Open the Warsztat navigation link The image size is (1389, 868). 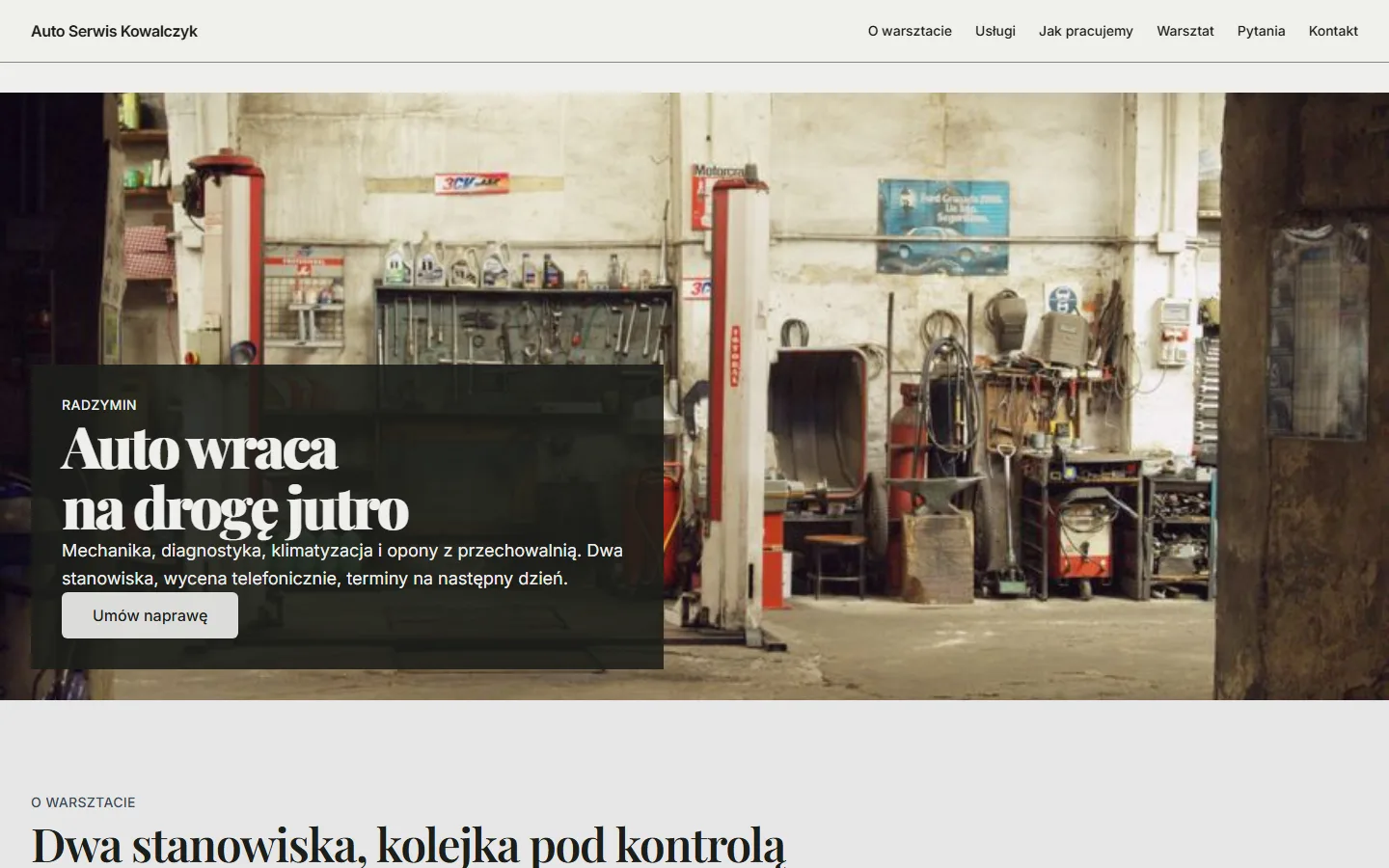point(1185,31)
